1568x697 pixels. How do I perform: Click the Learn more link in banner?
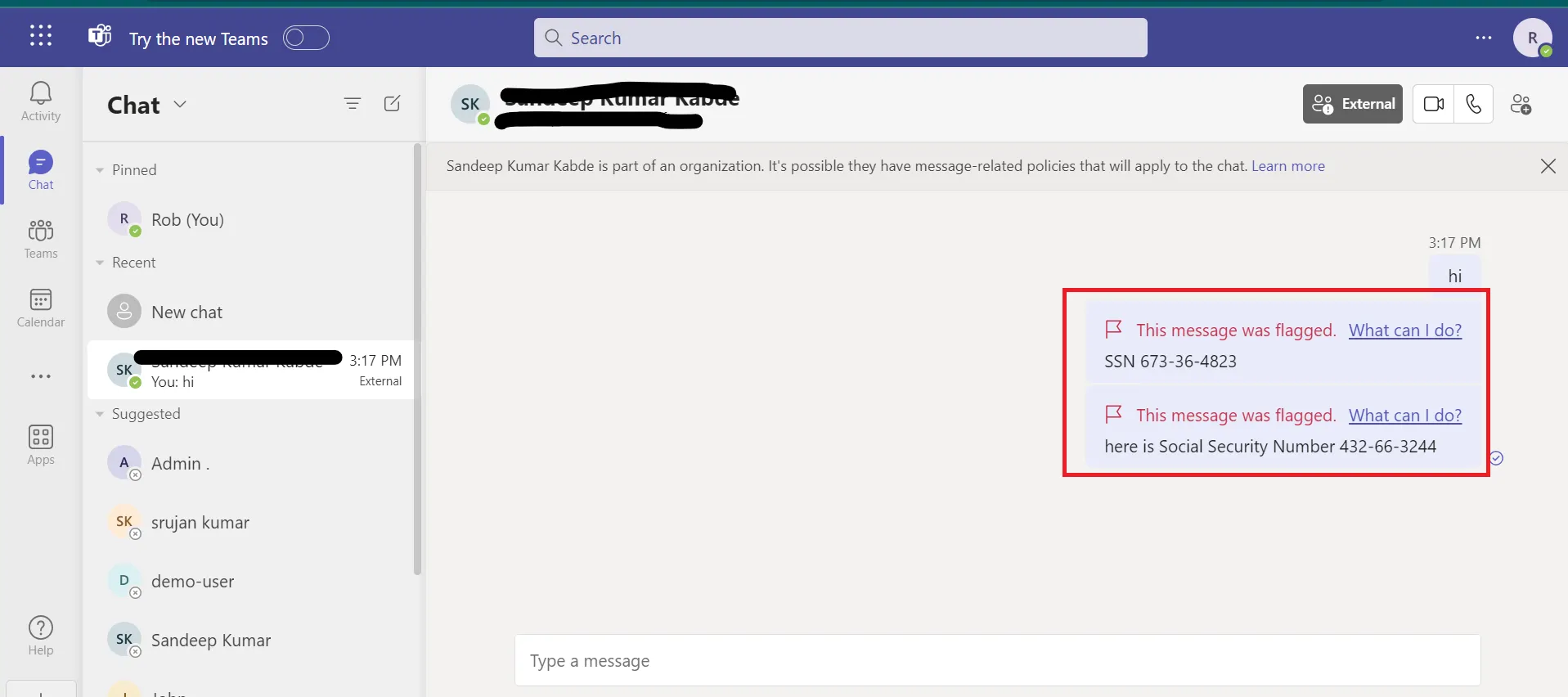[1287, 166]
